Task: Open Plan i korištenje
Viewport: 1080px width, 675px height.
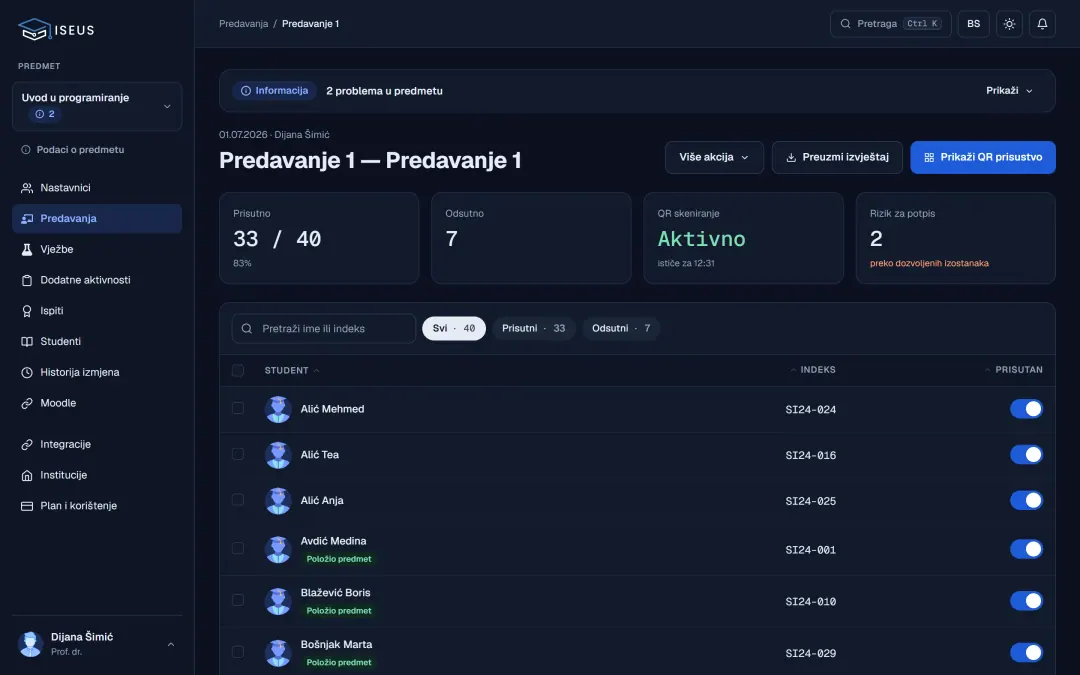Action: [x=97, y=506]
